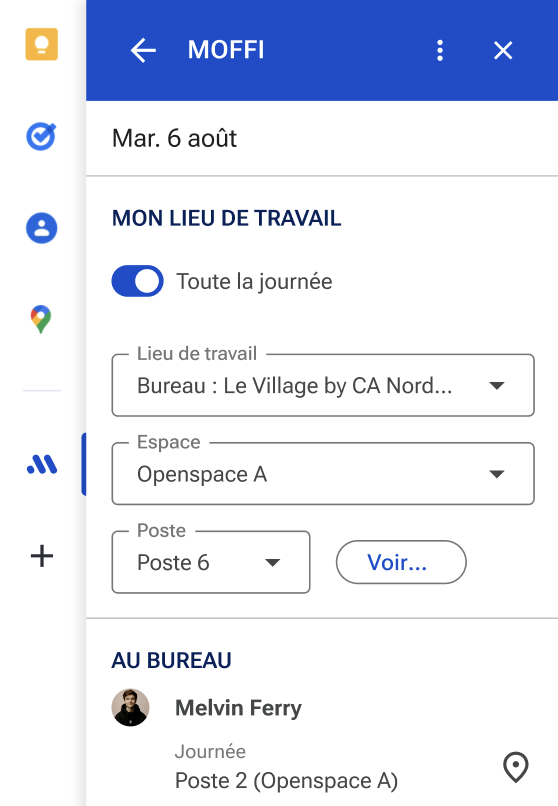This screenshot has height=806, width=558.
Task: Close the MOFFI side panel
Action: point(503,50)
